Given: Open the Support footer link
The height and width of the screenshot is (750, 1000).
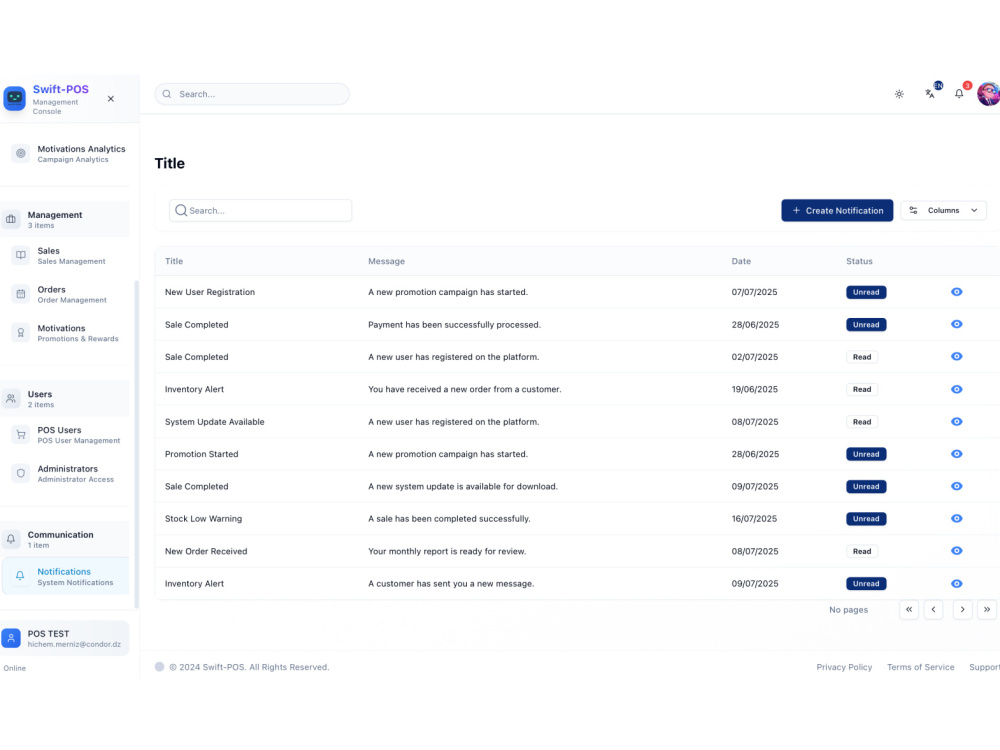Looking at the screenshot, I should click(x=984, y=667).
